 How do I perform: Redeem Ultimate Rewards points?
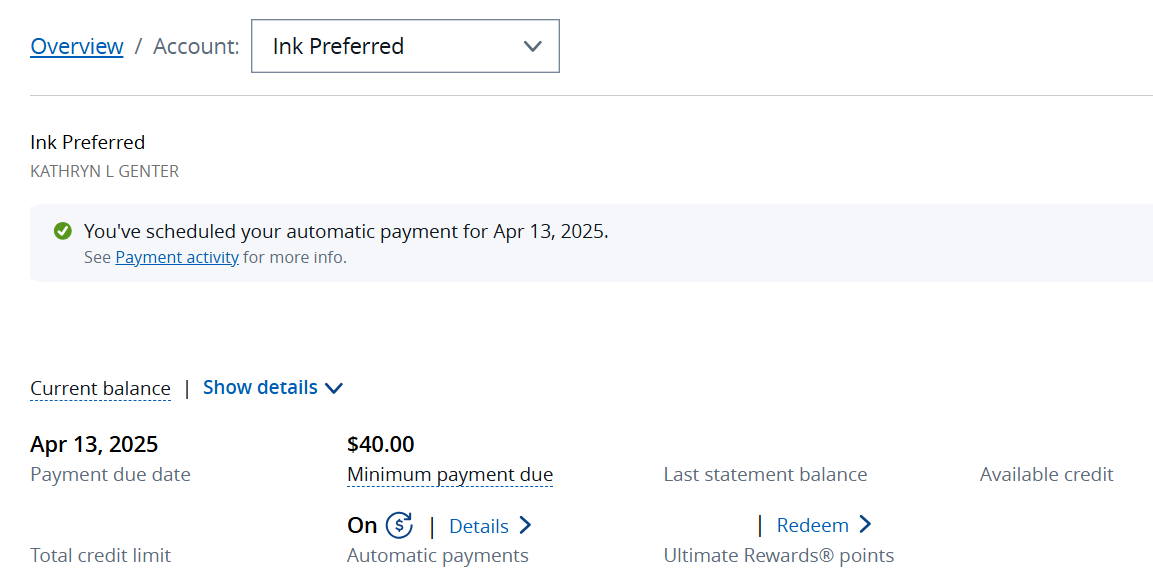[812, 524]
